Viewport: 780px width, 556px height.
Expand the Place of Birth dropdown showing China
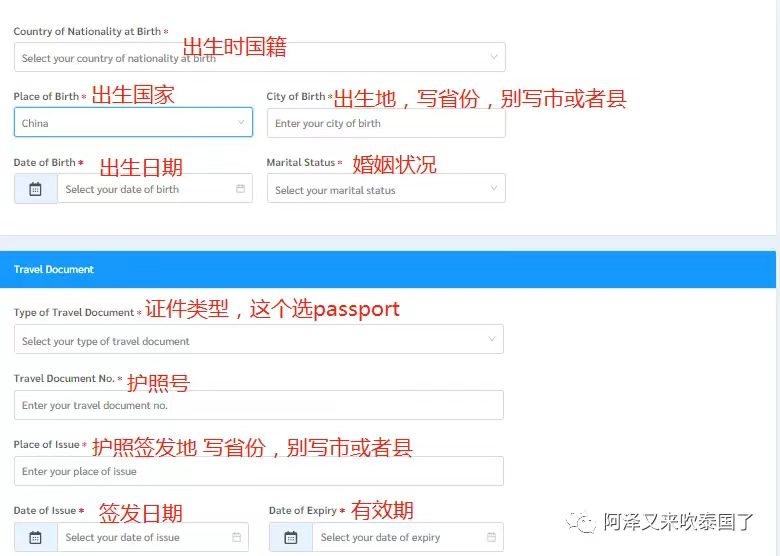[132, 123]
